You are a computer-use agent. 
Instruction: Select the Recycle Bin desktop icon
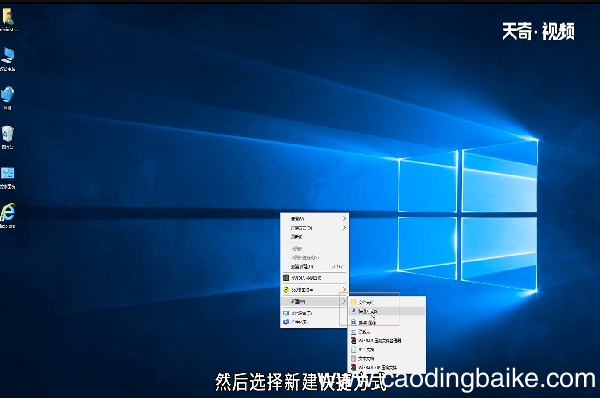tap(8, 137)
